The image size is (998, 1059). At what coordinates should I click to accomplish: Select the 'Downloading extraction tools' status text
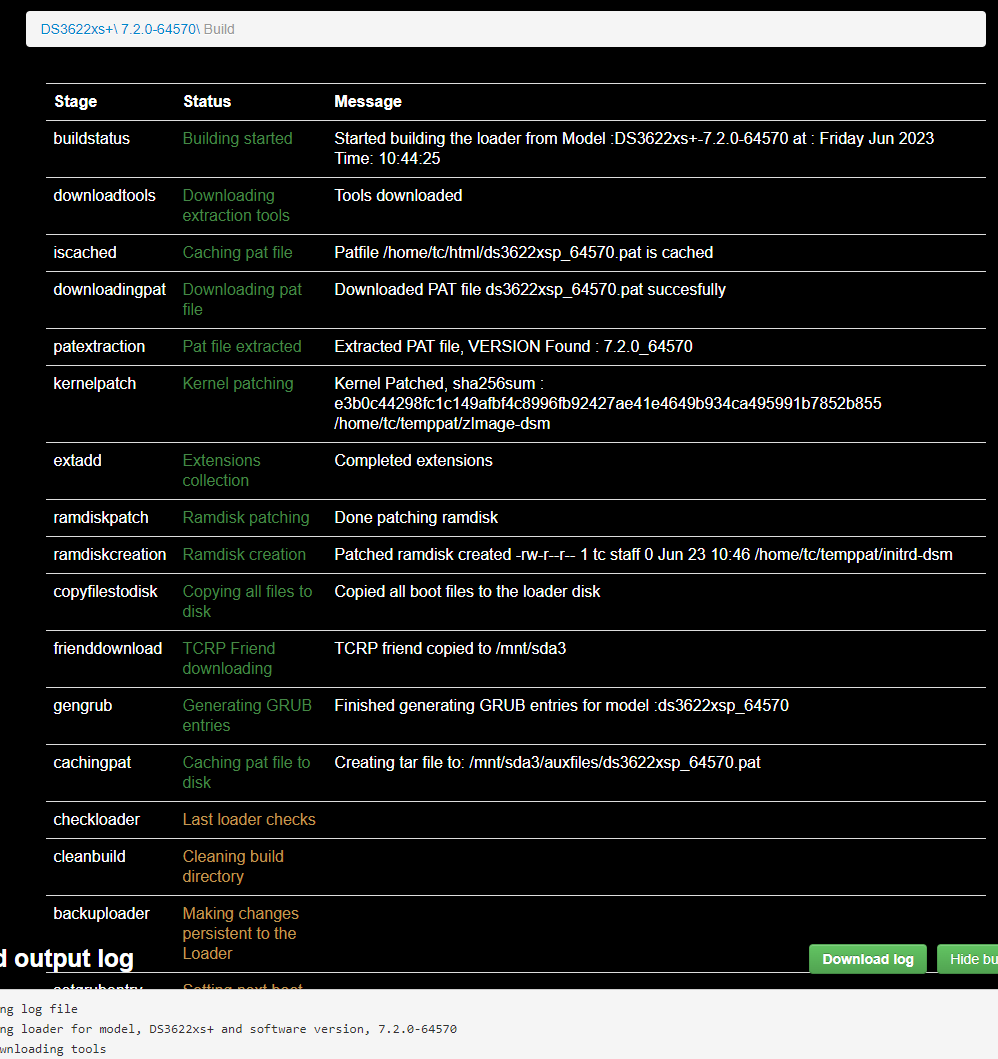[x=236, y=205]
